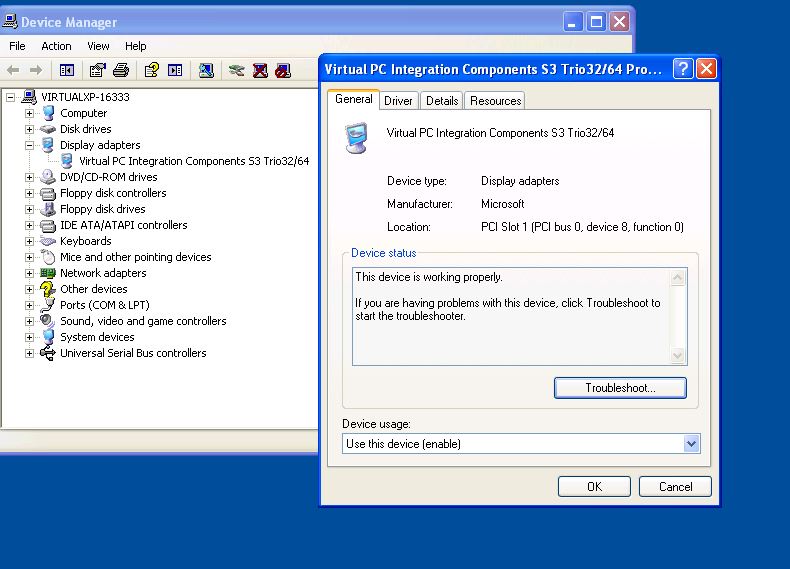The height and width of the screenshot is (569, 790).
Task: Expand the Floppy disk controllers node
Action: tap(29, 194)
